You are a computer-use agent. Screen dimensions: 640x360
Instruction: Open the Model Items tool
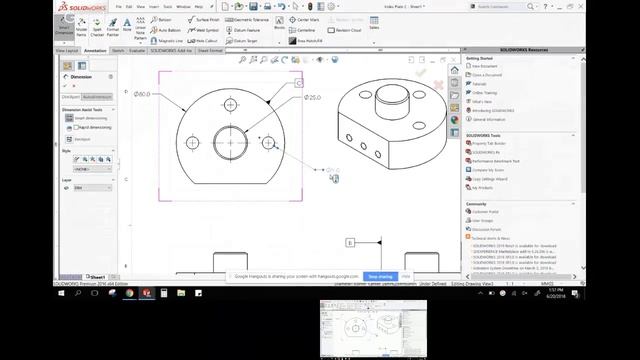coord(82,27)
